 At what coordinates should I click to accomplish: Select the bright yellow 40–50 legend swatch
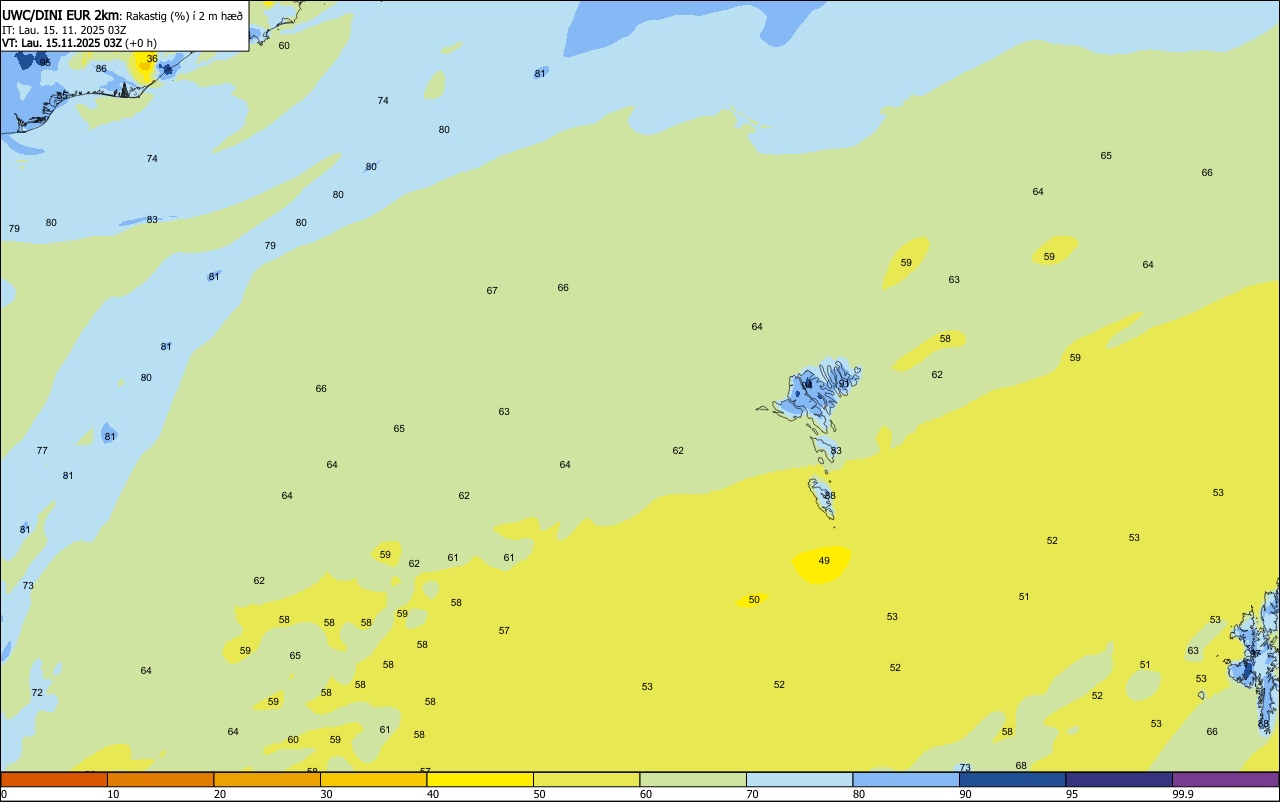tap(480, 779)
